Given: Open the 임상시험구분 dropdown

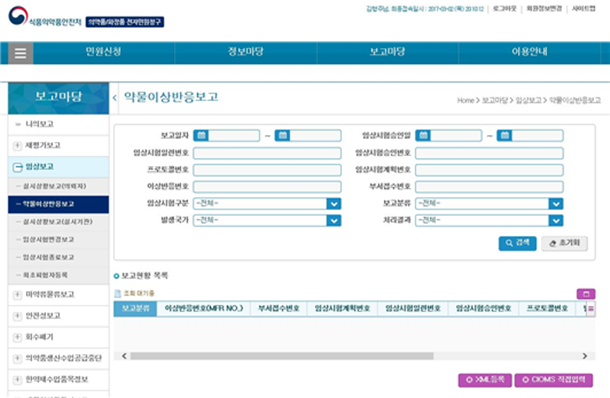Looking at the screenshot, I should pyautogui.click(x=267, y=203).
